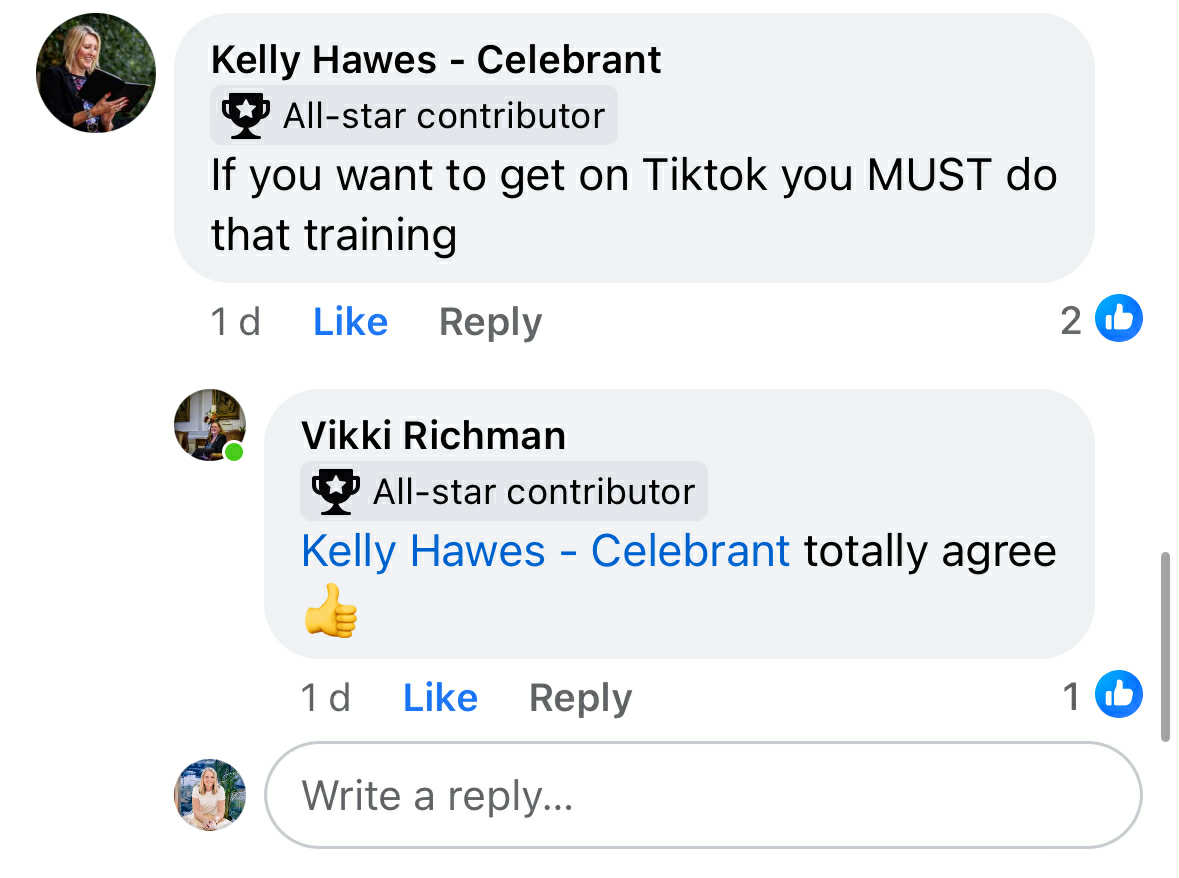Open the 1d timestamp on Kelly's comment

235,322
